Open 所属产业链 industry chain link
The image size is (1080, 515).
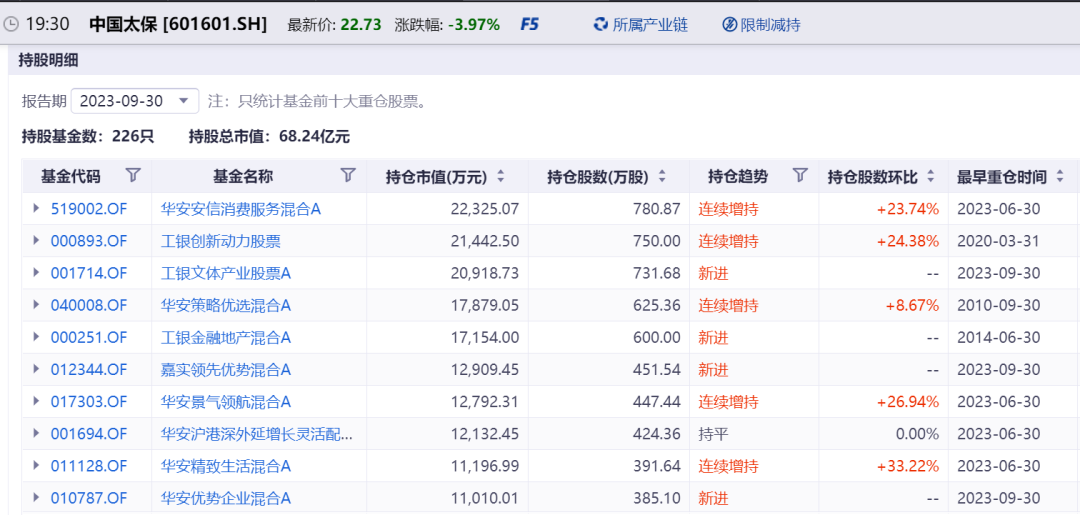pos(650,25)
